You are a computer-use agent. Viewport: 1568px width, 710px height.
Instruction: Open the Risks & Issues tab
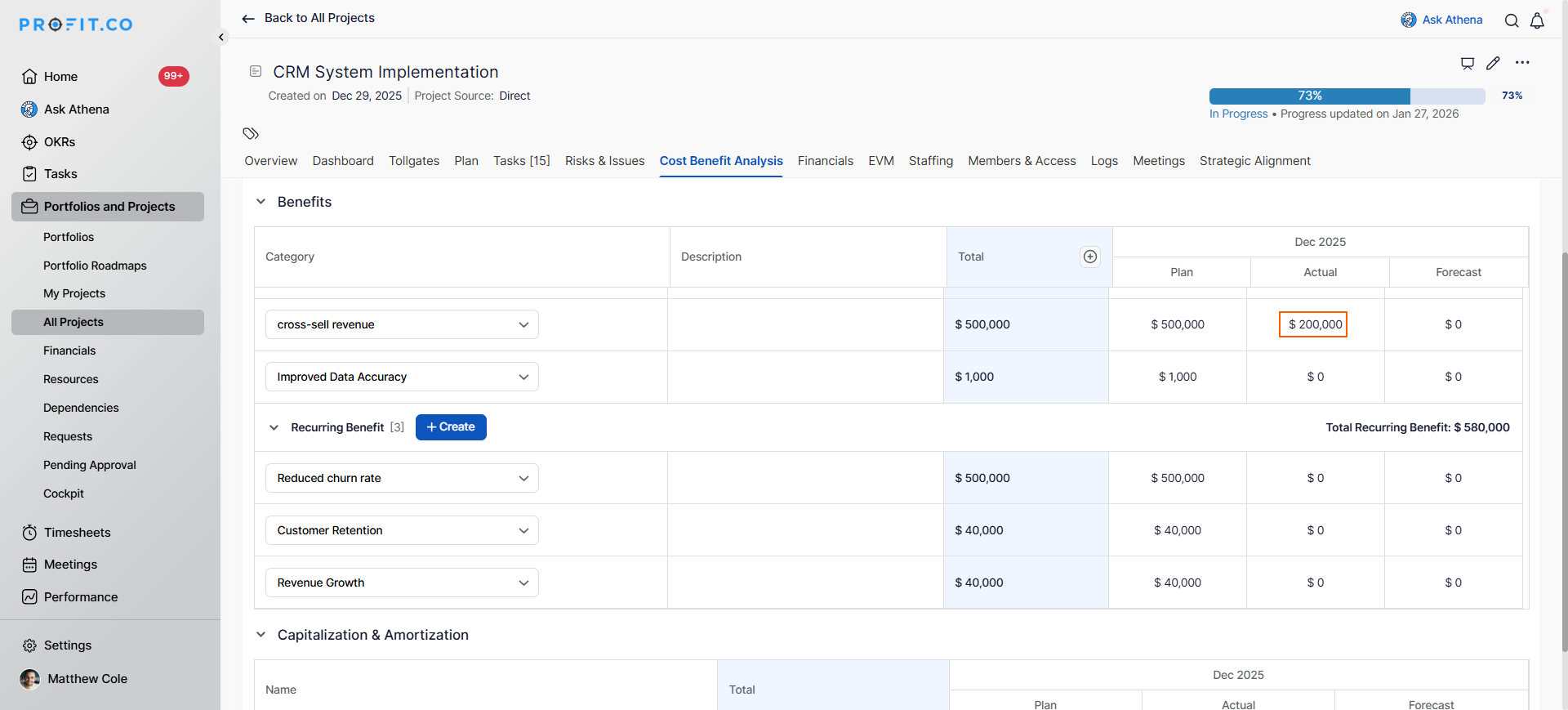coord(604,161)
